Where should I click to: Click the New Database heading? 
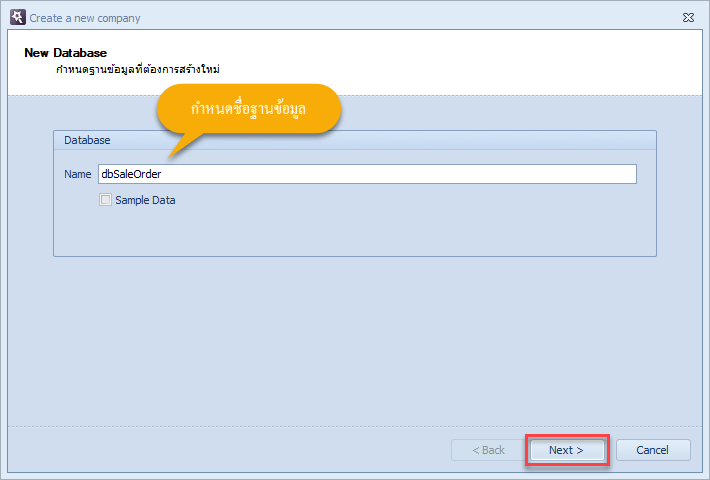[66, 53]
